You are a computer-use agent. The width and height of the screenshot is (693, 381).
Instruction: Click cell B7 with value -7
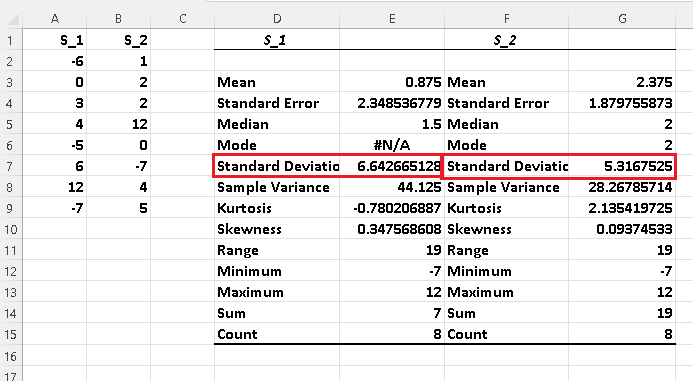coord(118,167)
